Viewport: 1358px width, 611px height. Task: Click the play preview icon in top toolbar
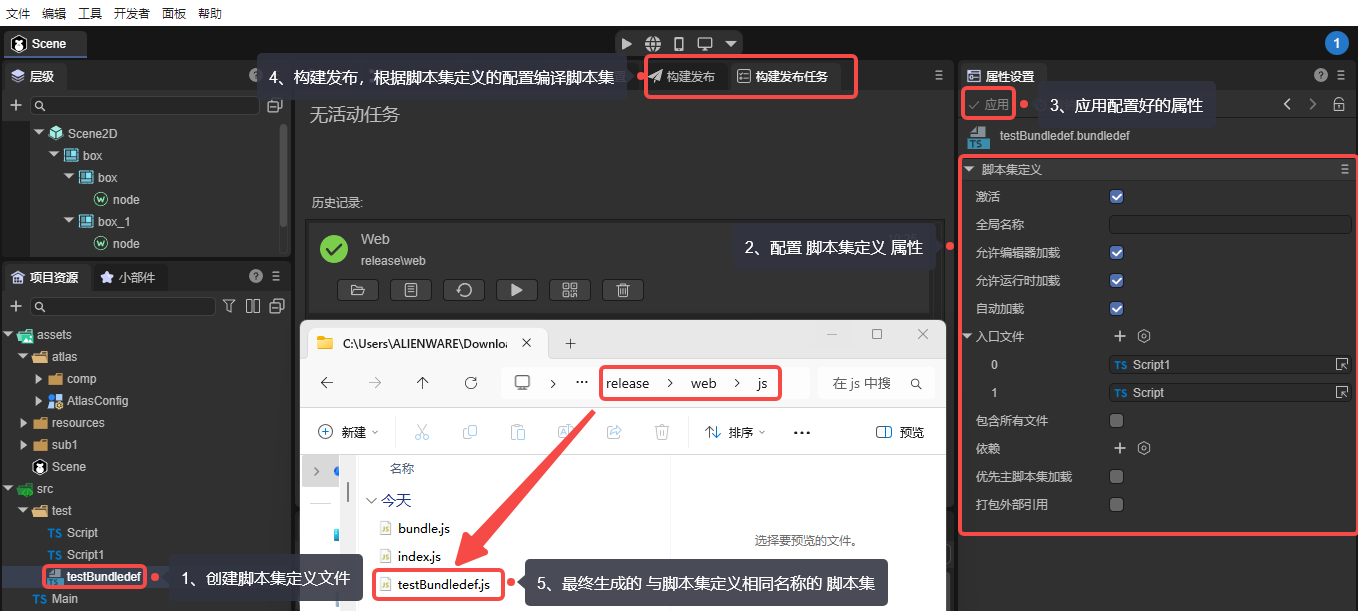pos(626,44)
